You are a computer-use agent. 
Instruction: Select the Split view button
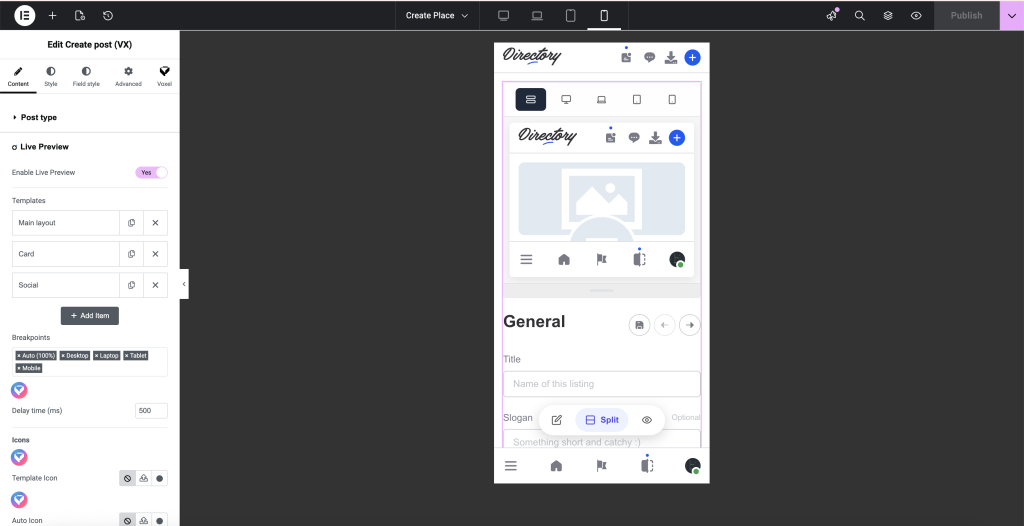(x=602, y=420)
